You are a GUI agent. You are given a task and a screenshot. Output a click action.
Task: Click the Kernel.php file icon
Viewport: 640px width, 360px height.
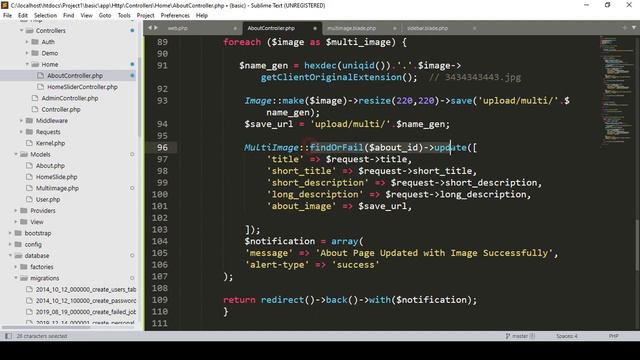click(29, 143)
